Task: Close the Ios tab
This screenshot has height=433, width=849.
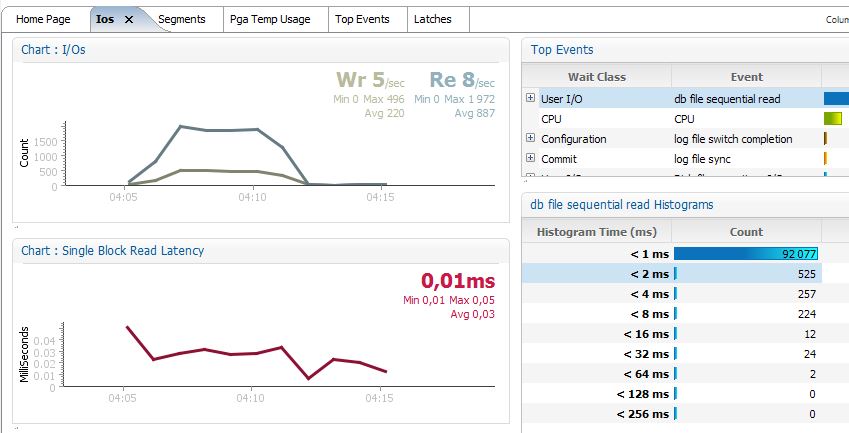Action: coord(128,19)
